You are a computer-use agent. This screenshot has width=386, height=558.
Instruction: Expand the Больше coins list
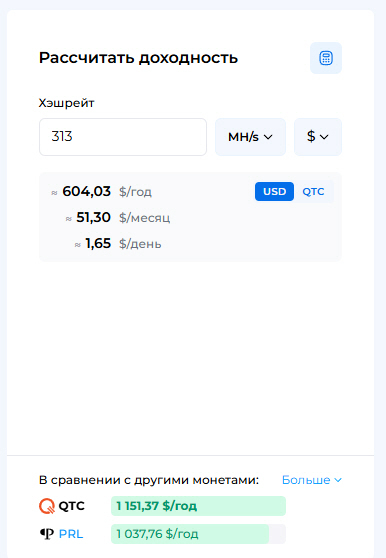pyautogui.click(x=312, y=480)
